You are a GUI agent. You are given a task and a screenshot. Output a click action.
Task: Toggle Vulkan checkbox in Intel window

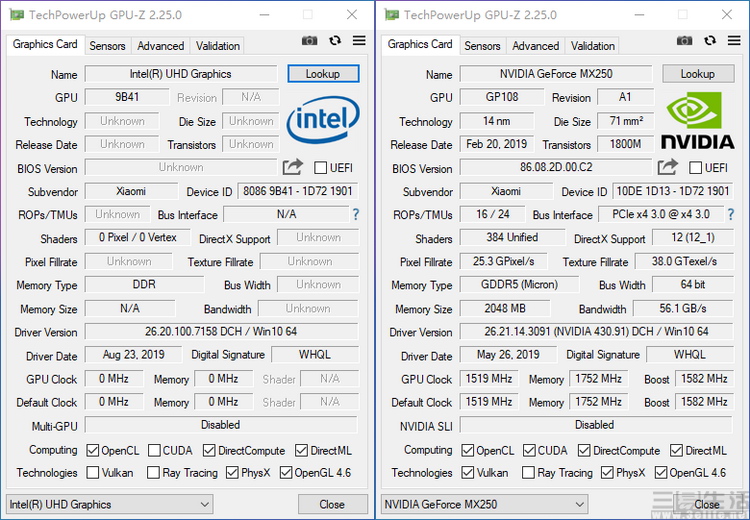click(x=93, y=473)
